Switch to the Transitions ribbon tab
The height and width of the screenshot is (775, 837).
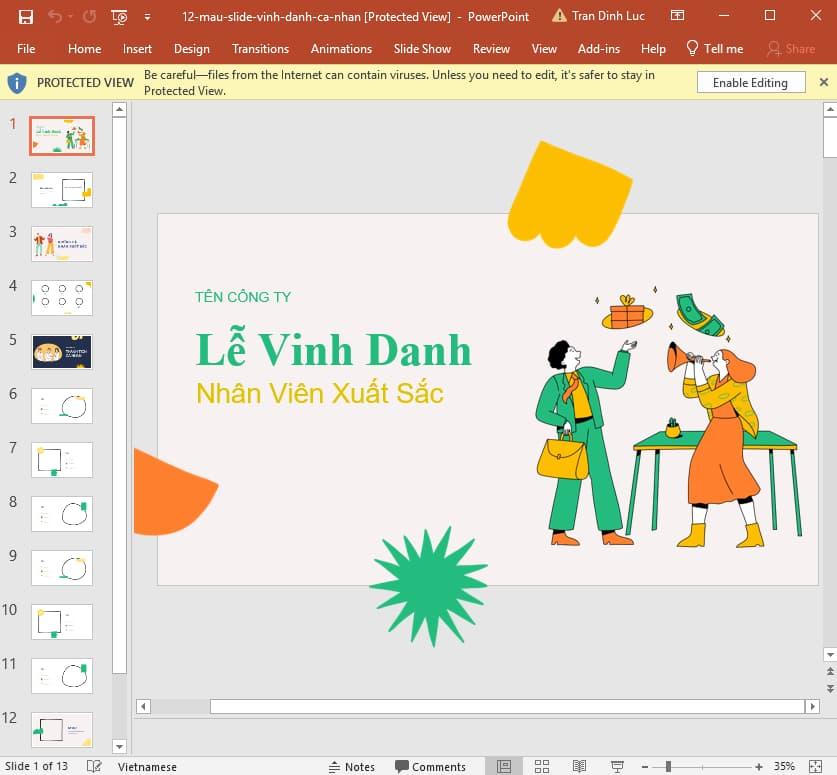(x=260, y=48)
